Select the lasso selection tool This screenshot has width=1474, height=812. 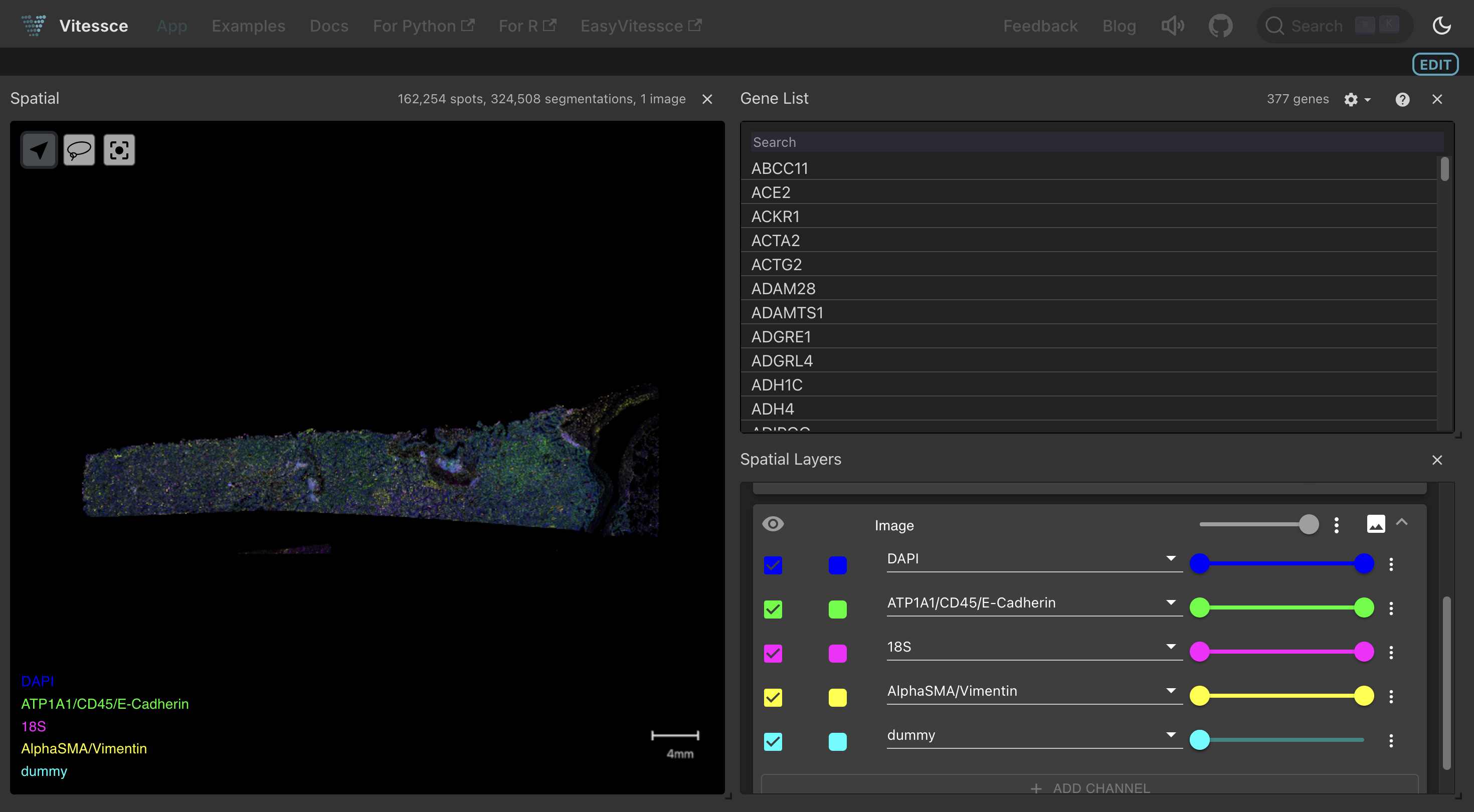(79, 150)
